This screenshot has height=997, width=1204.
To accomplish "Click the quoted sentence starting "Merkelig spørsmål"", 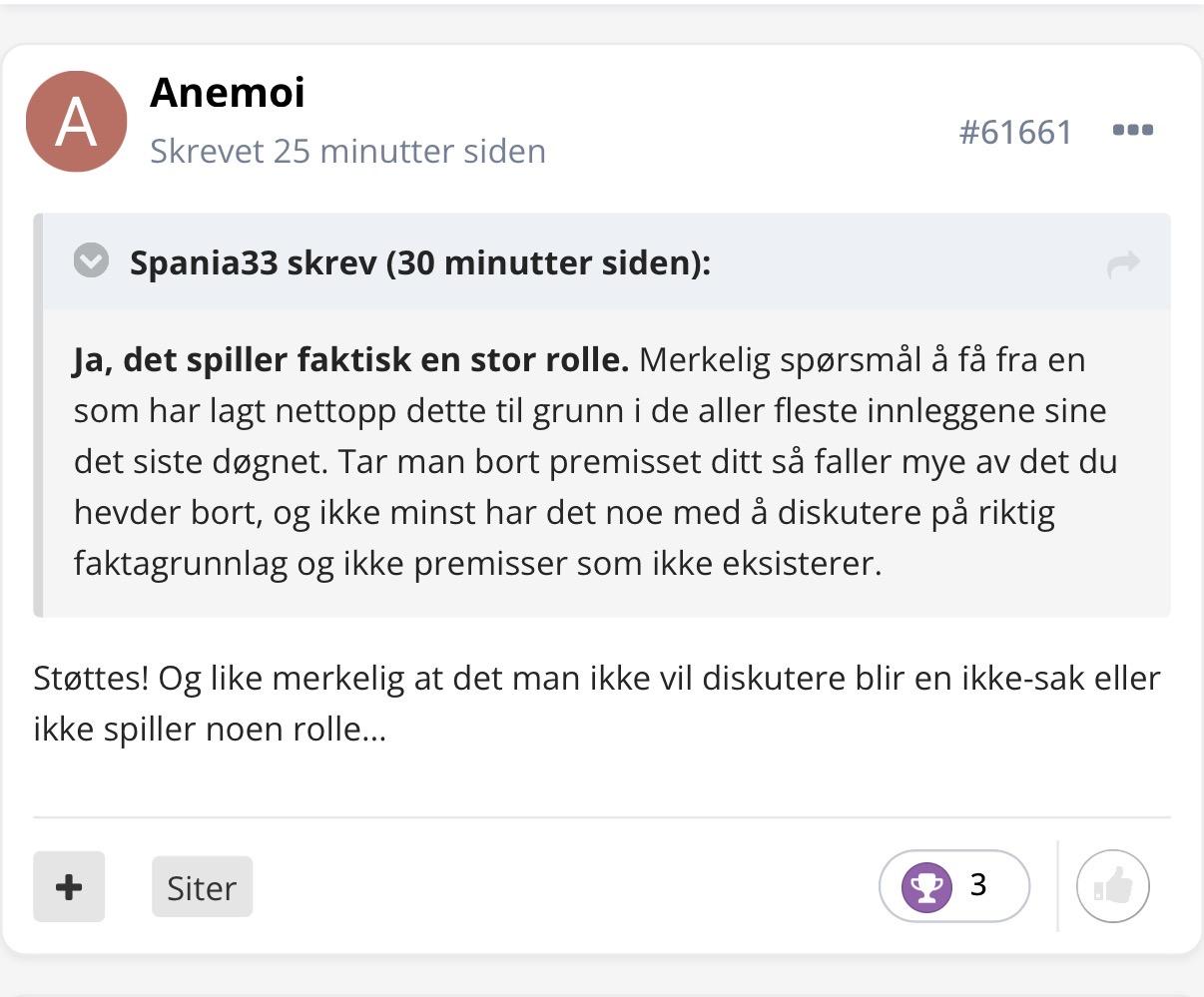I will (x=859, y=360).
